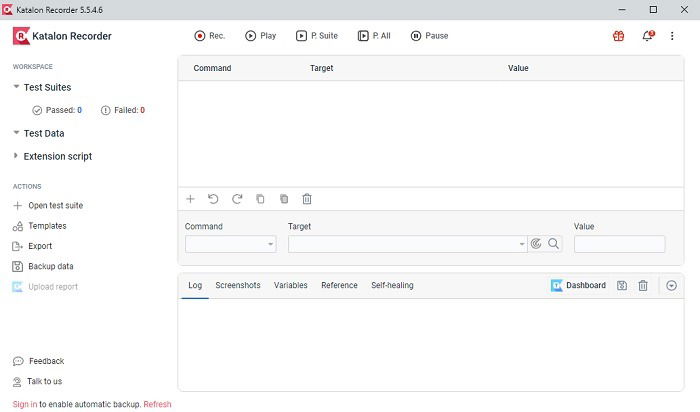Click the Open test suite plus icon

click(x=17, y=206)
